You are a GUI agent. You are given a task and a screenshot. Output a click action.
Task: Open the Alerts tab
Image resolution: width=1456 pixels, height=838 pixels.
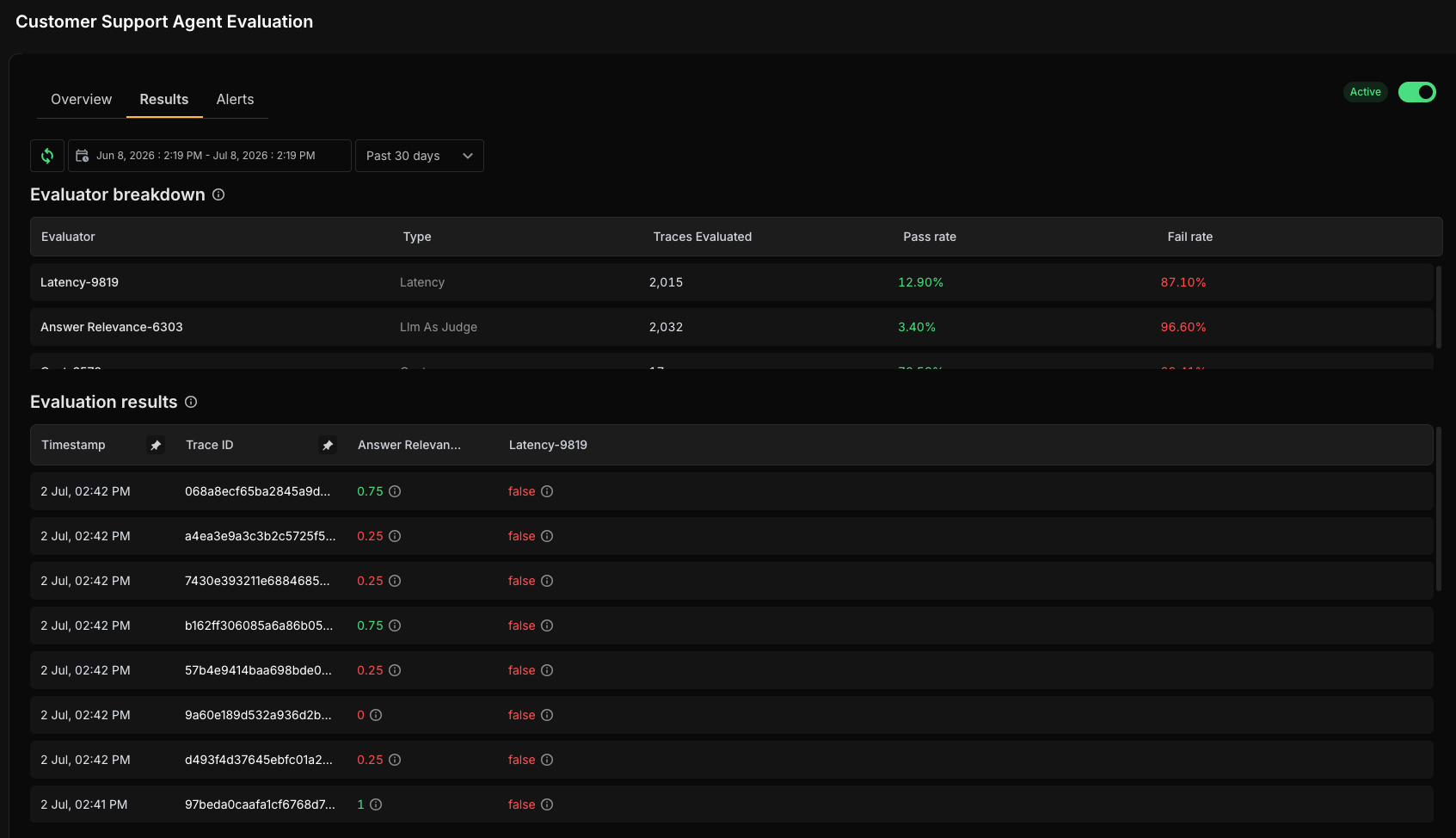coord(235,100)
